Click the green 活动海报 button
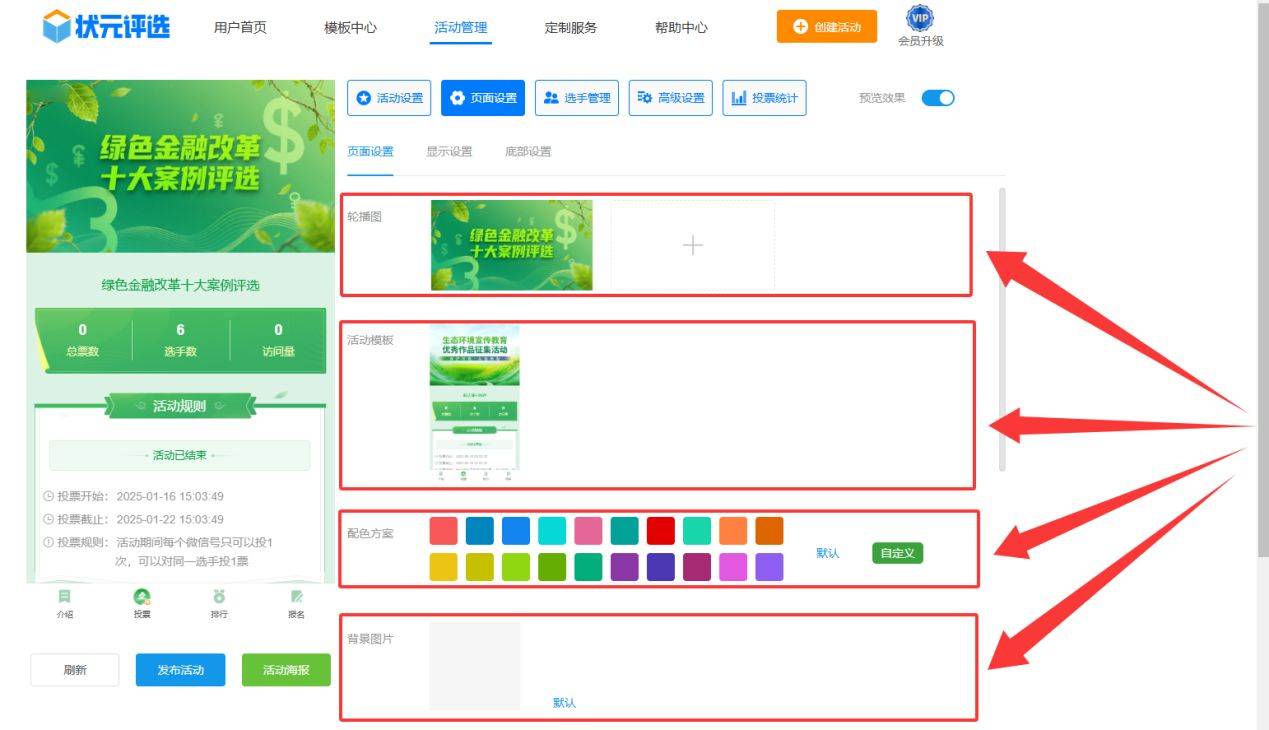Viewport: 1269px width, 730px height. [286, 670]
